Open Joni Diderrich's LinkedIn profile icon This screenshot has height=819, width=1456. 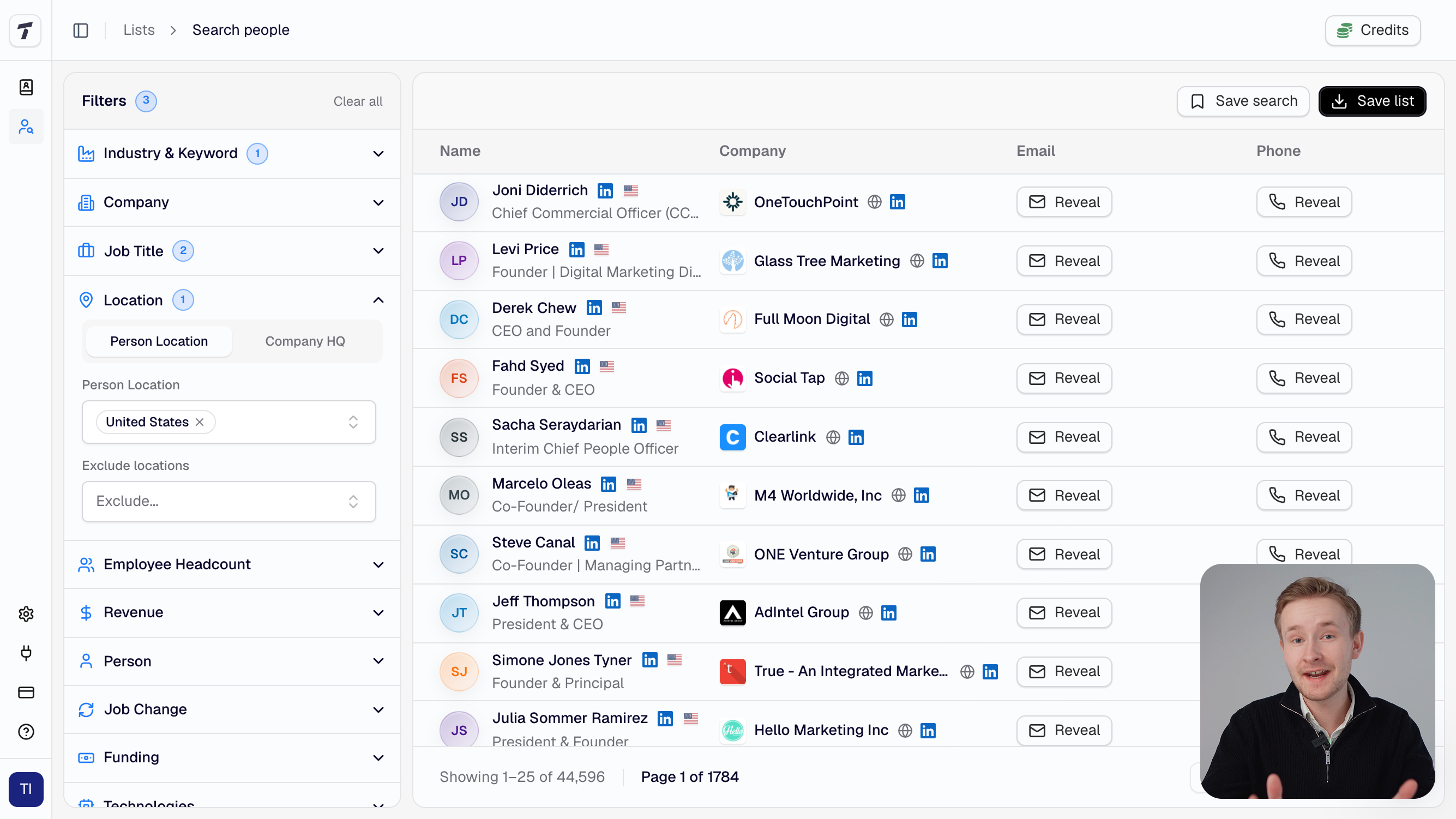[x=605, y=191]
